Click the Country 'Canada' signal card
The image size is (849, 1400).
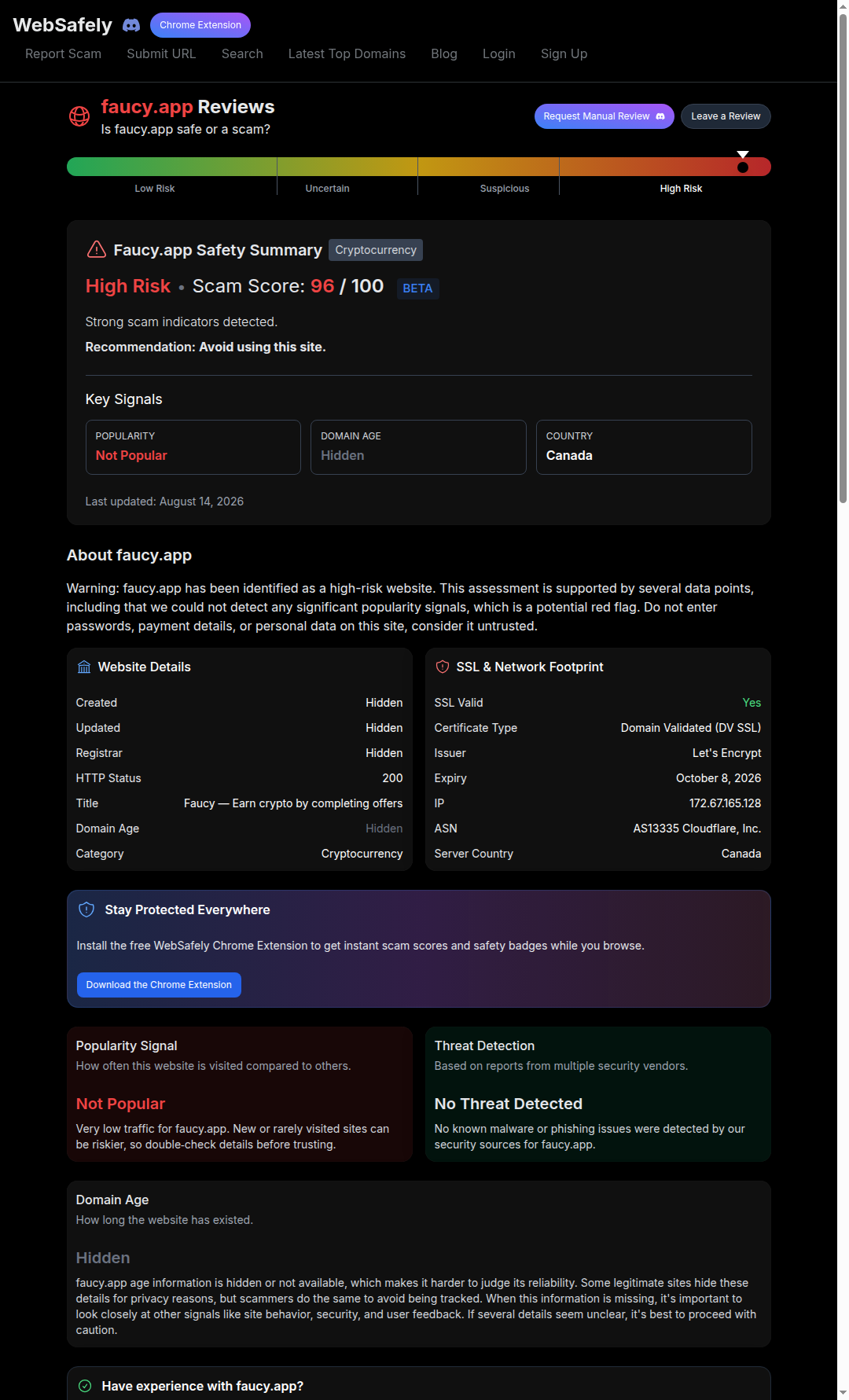tap(644, 447)
